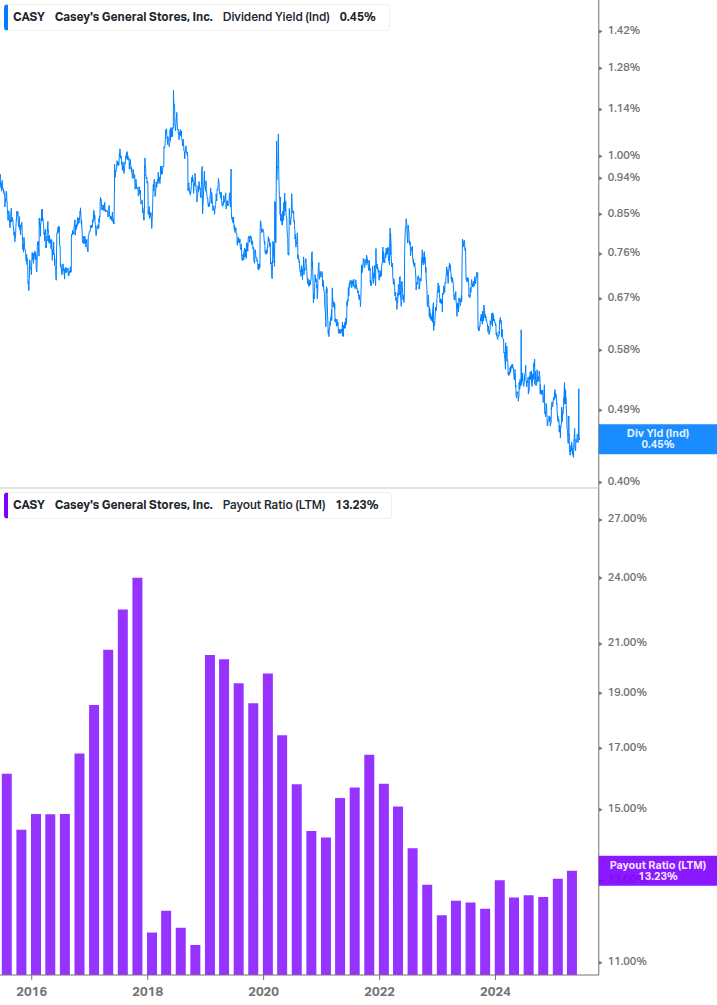Click the 2020 label on time axis
The width and height of the screenshot is (717, 1005).
pyautogui.click(x=263, y=992)
